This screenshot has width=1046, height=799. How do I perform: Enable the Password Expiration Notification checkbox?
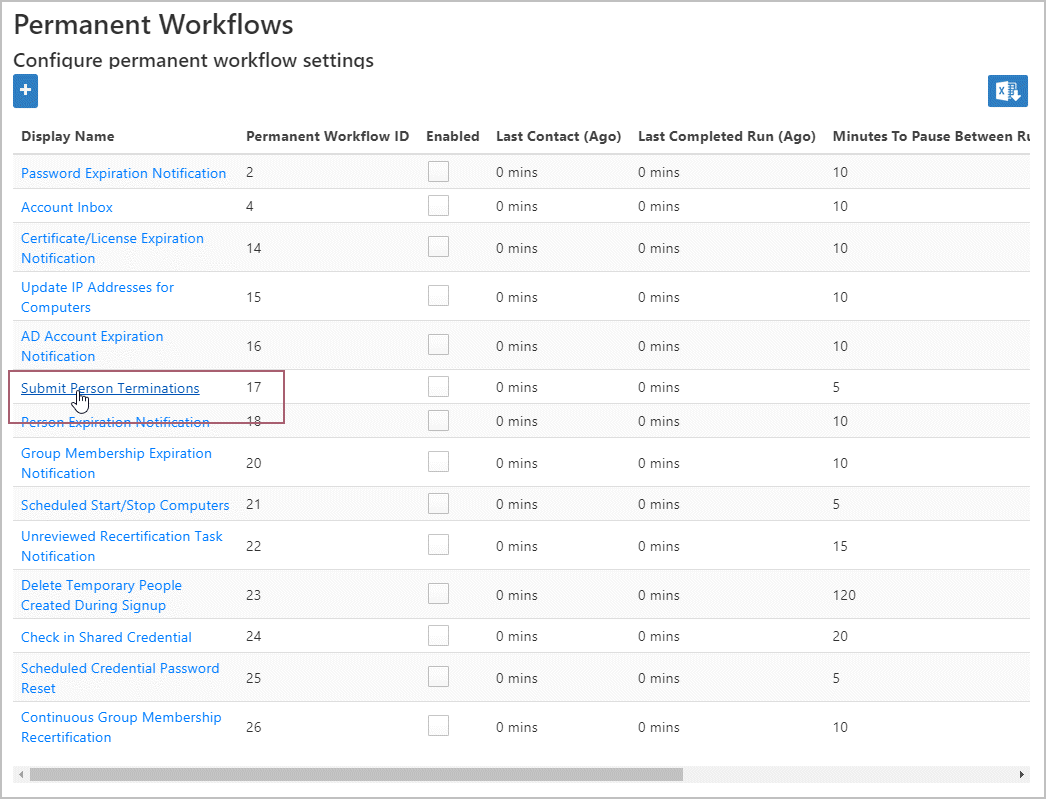438,172
